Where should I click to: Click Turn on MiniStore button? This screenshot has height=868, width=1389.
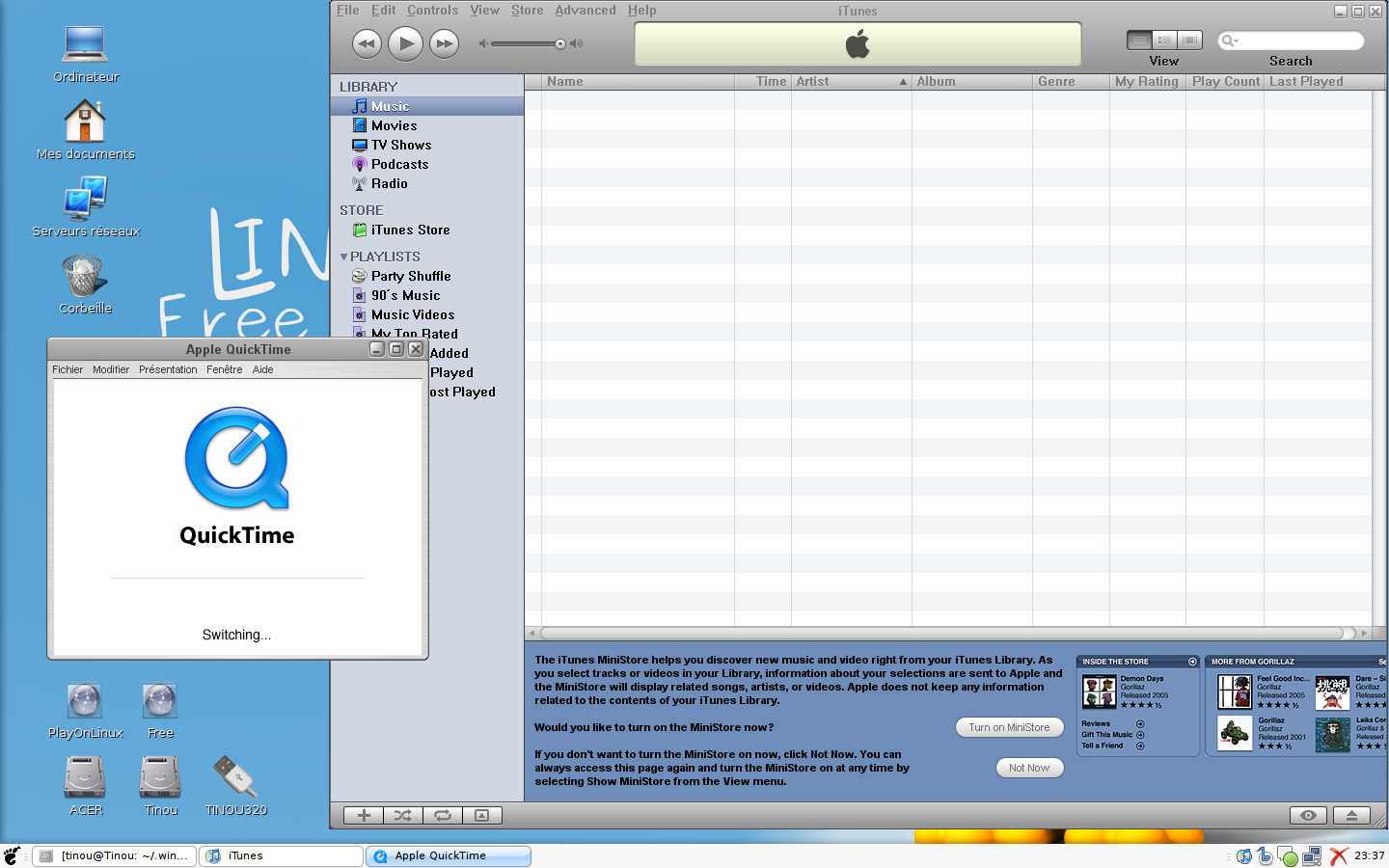click(x=1009, y=727)
